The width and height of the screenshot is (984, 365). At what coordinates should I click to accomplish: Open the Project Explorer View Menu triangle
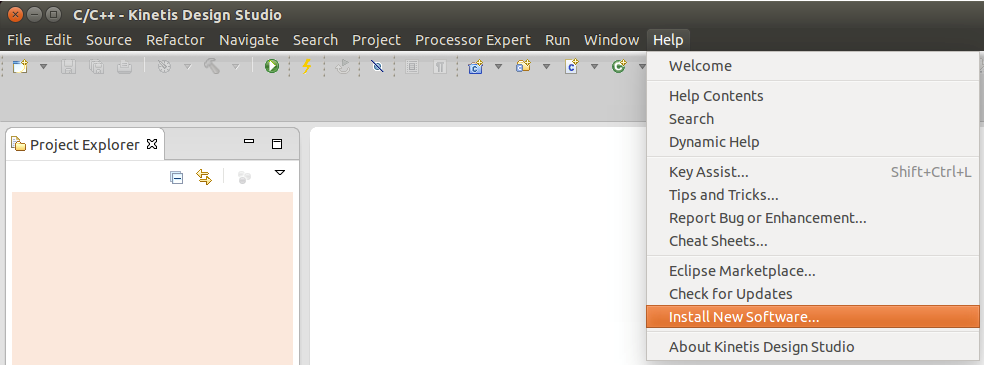(x=281, y=172)
